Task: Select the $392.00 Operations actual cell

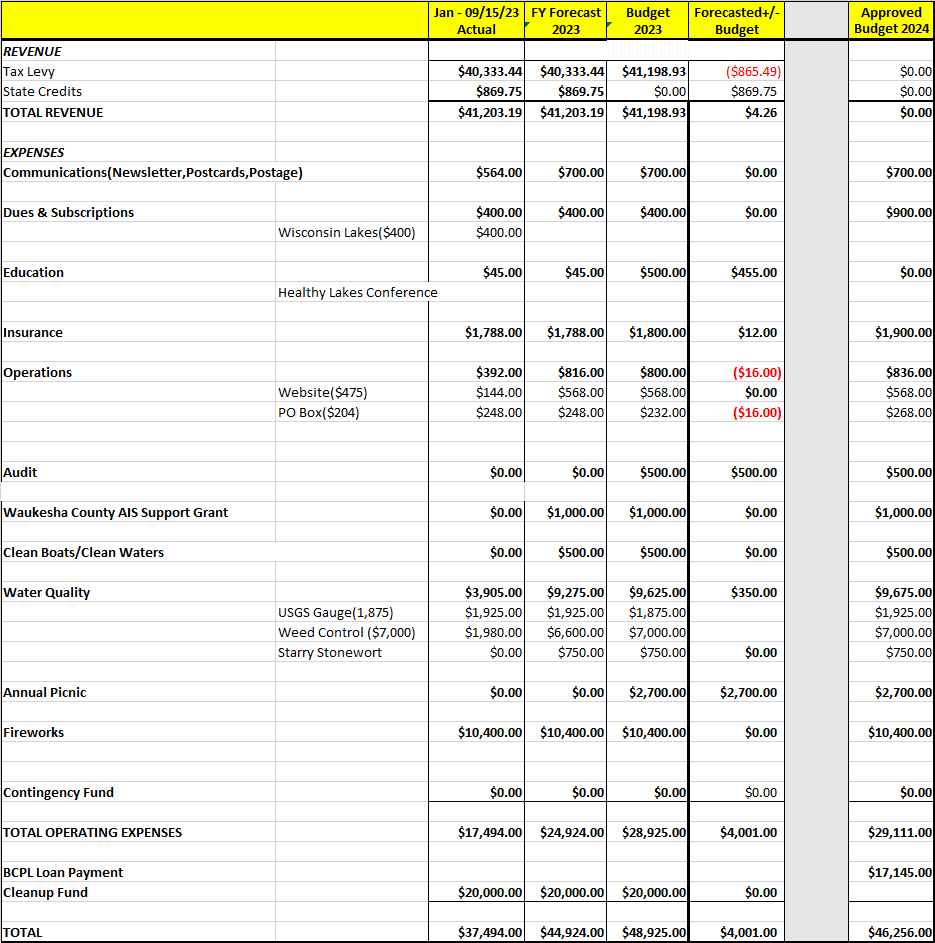Action: [499, 373]
